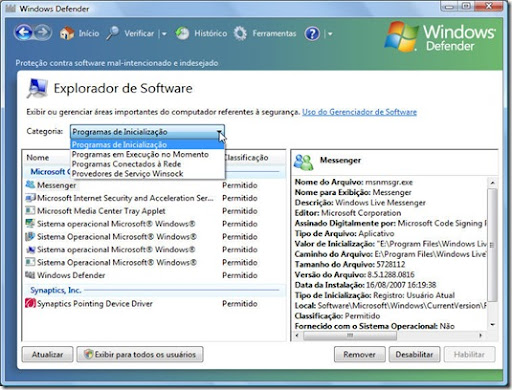Go back with the blue Back arrow
The image size is (512, 390).
pos(23,33)
